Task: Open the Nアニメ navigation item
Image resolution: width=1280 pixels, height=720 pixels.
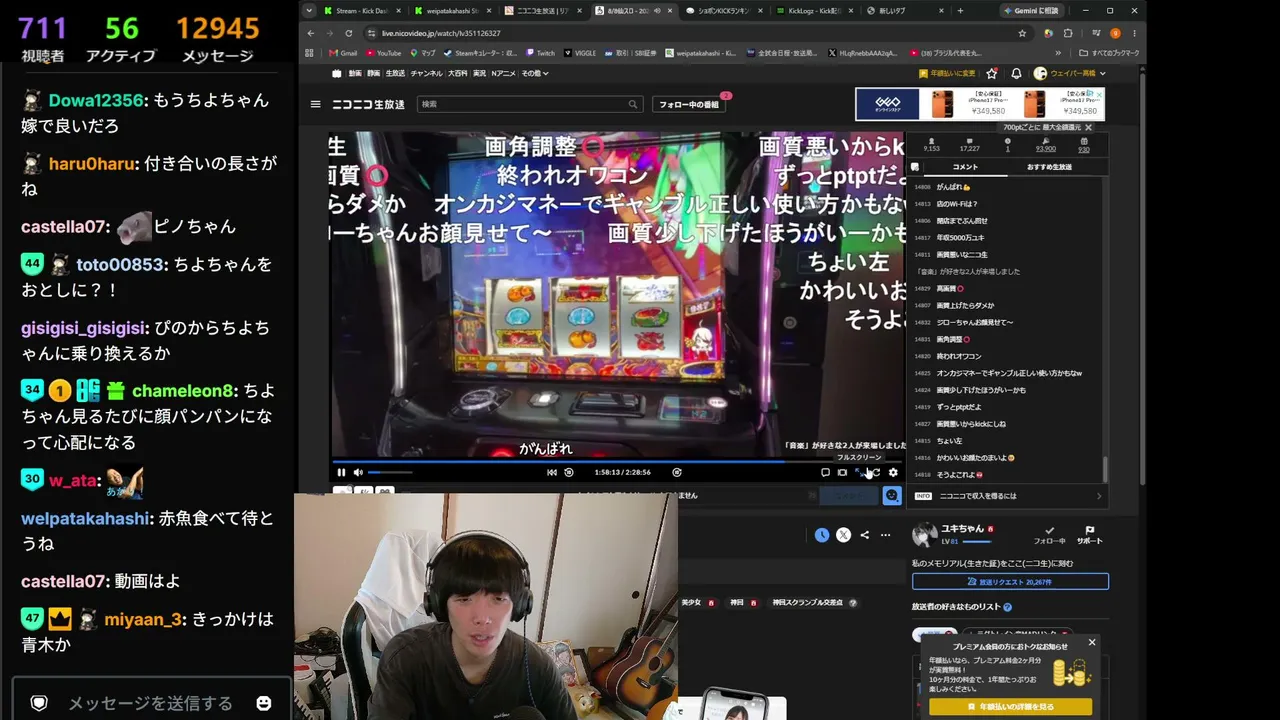Action: click(x=503, y=73)
